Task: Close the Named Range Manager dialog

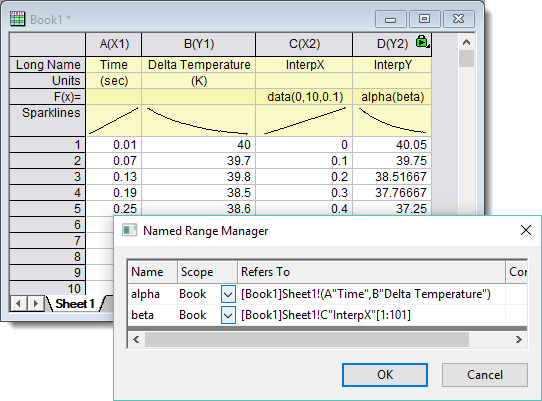Action: 526,230
